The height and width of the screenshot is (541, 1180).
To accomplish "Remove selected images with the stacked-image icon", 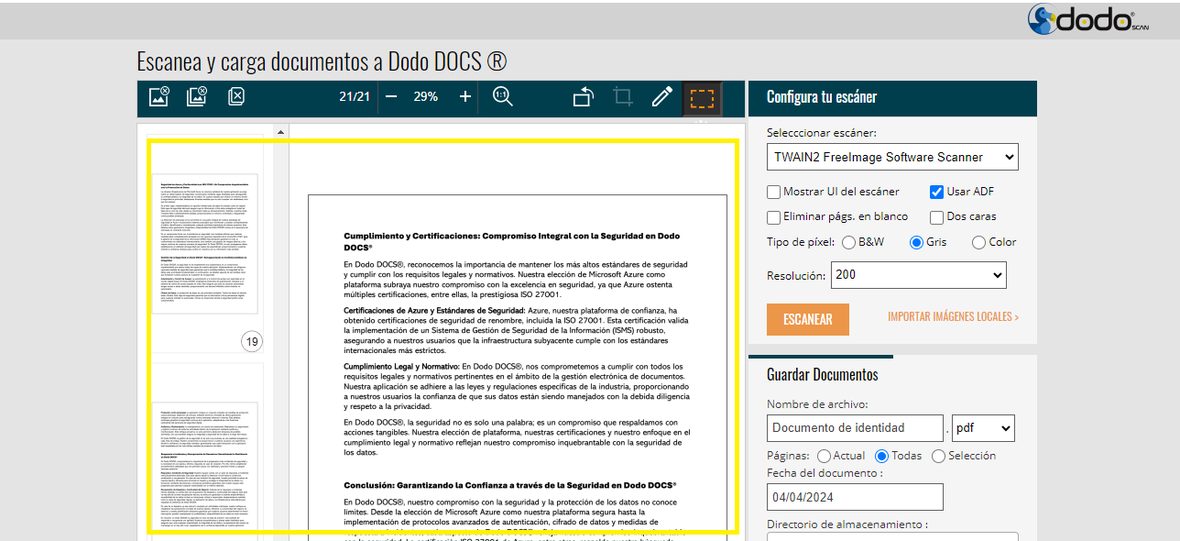I will coord(197,96).
